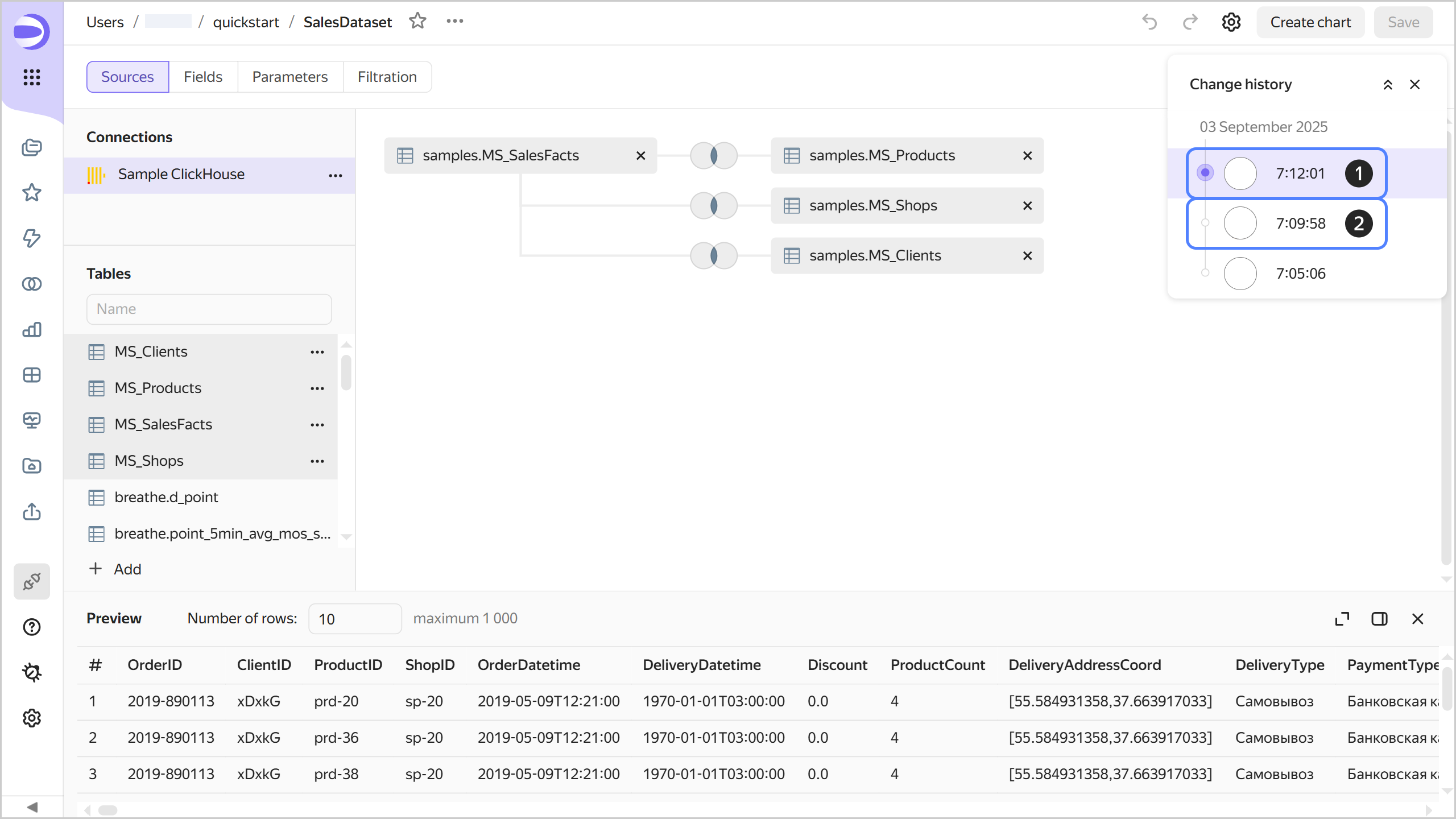Expand preview to full screen

[1342, 619]
